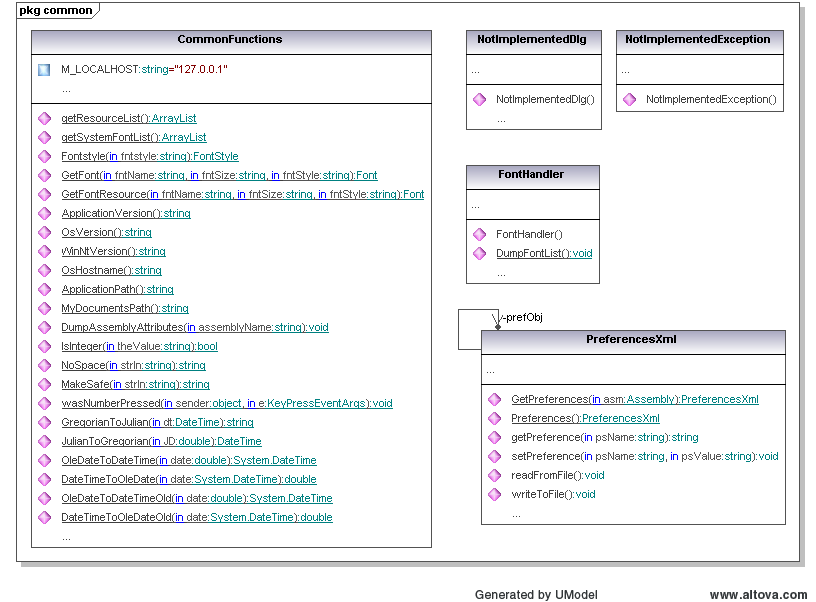Select the -prefObj association label

coord(522,317)
